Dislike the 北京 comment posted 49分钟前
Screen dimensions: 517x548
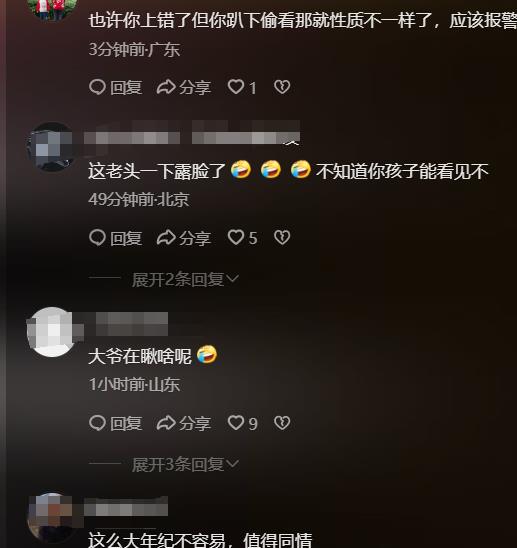click(x=282, y=238)
